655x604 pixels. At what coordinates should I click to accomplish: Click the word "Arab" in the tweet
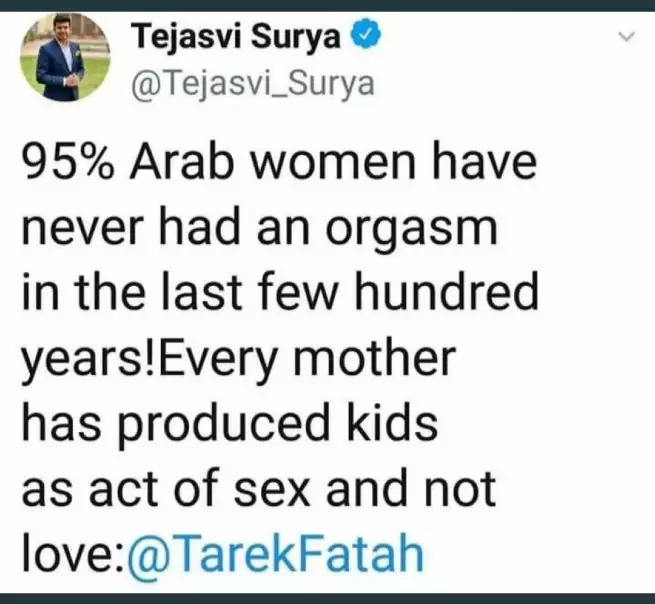coord(181,162)
